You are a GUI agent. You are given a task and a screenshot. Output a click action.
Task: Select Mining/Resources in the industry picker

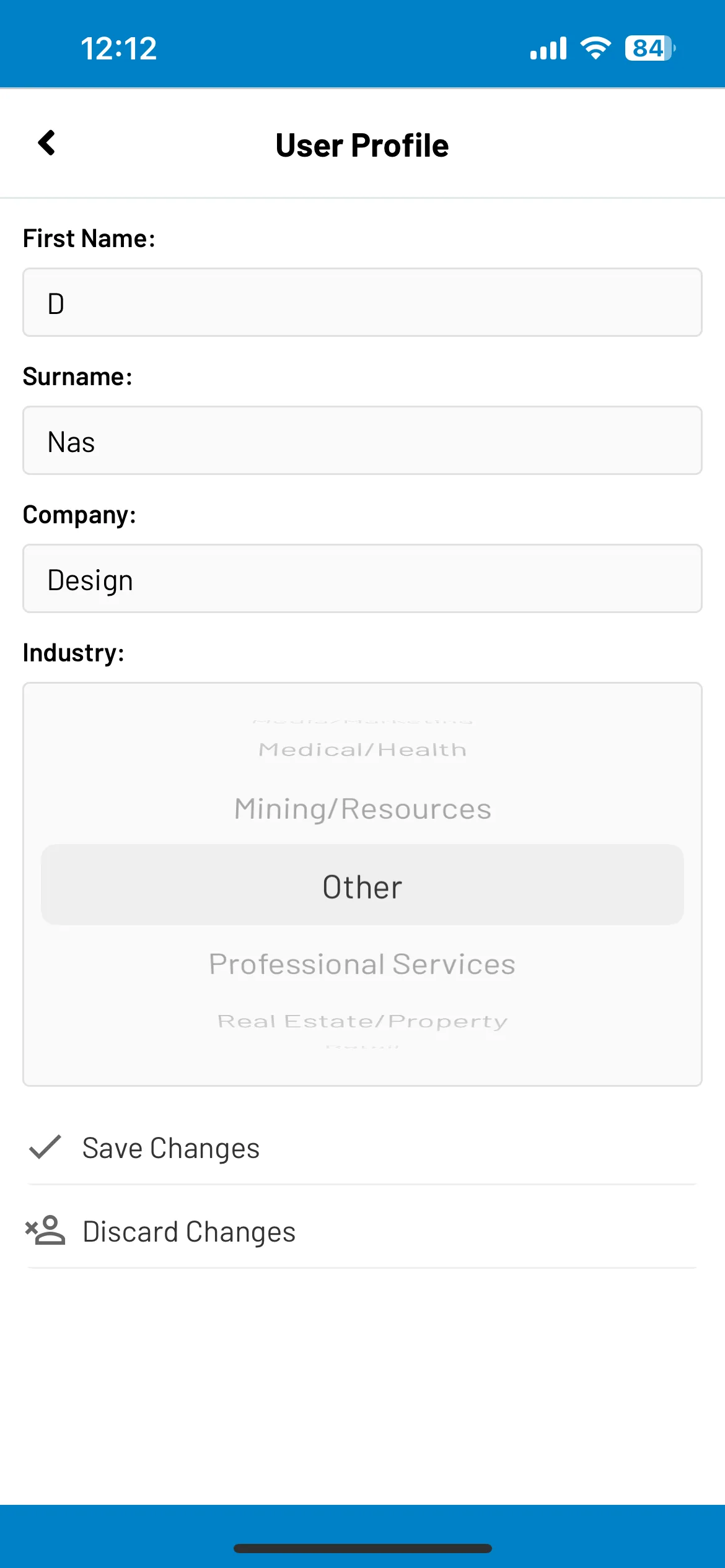362,809
